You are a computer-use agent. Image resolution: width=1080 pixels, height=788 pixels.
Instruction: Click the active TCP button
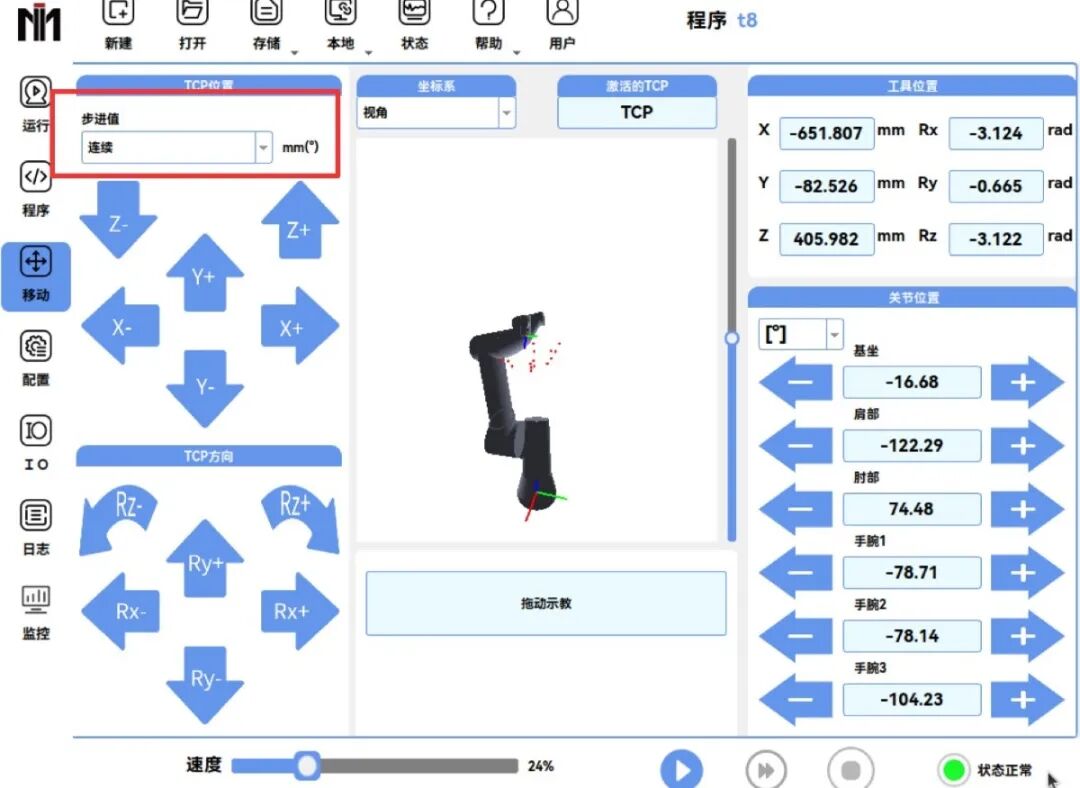click(x=636, y=113)
